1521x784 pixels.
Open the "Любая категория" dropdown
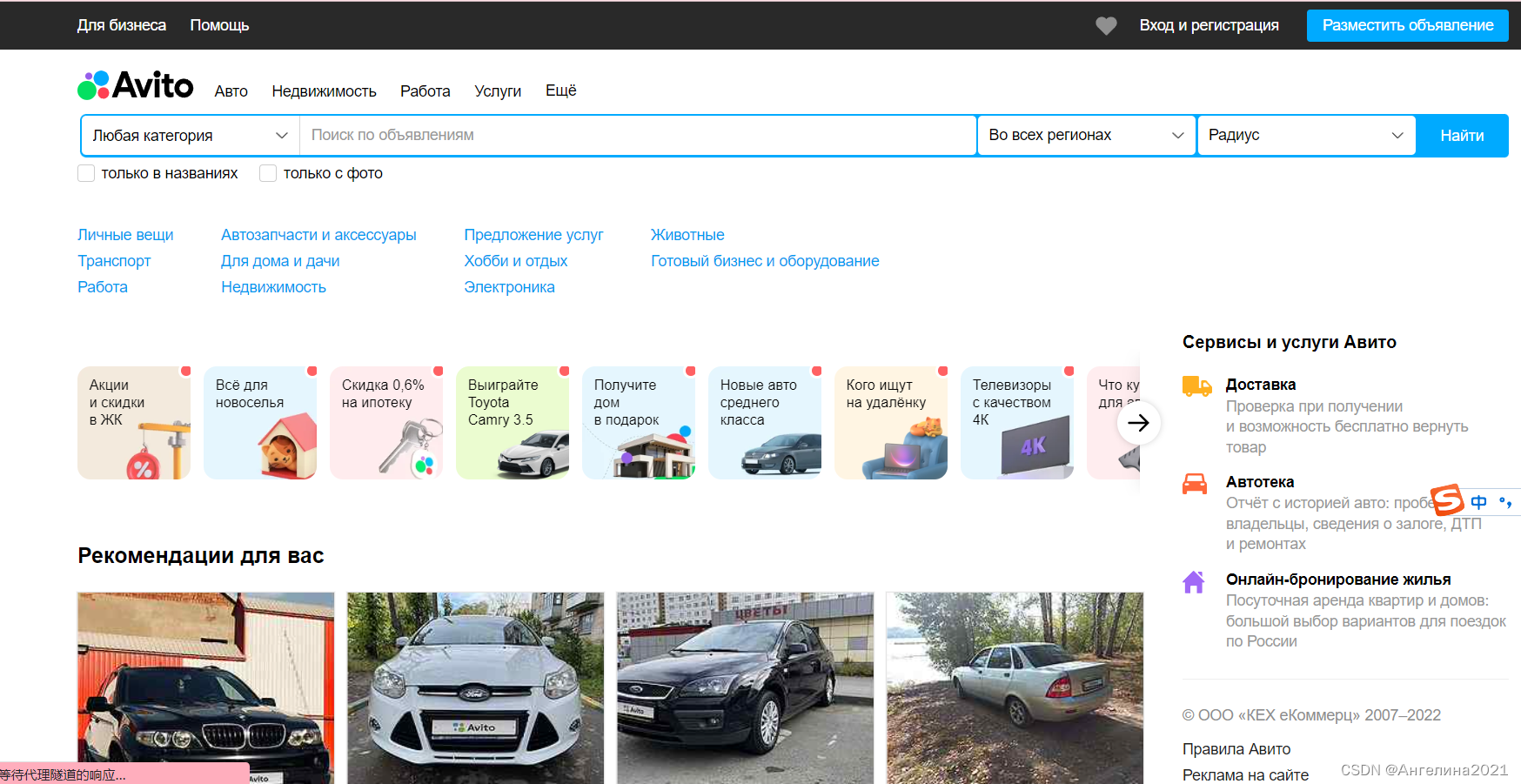(189, 135)
